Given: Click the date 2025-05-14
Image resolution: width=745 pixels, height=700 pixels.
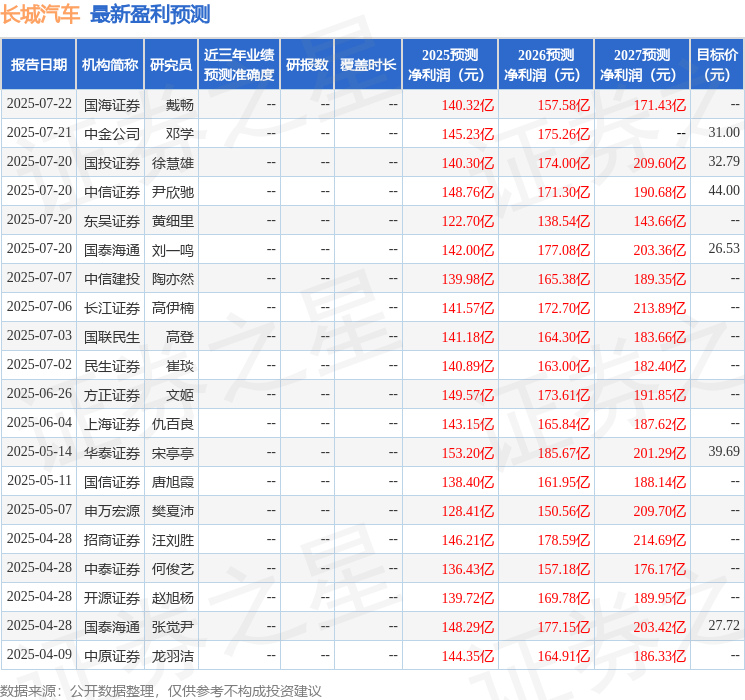Looking at the screenshot, I should coord(39,451).
